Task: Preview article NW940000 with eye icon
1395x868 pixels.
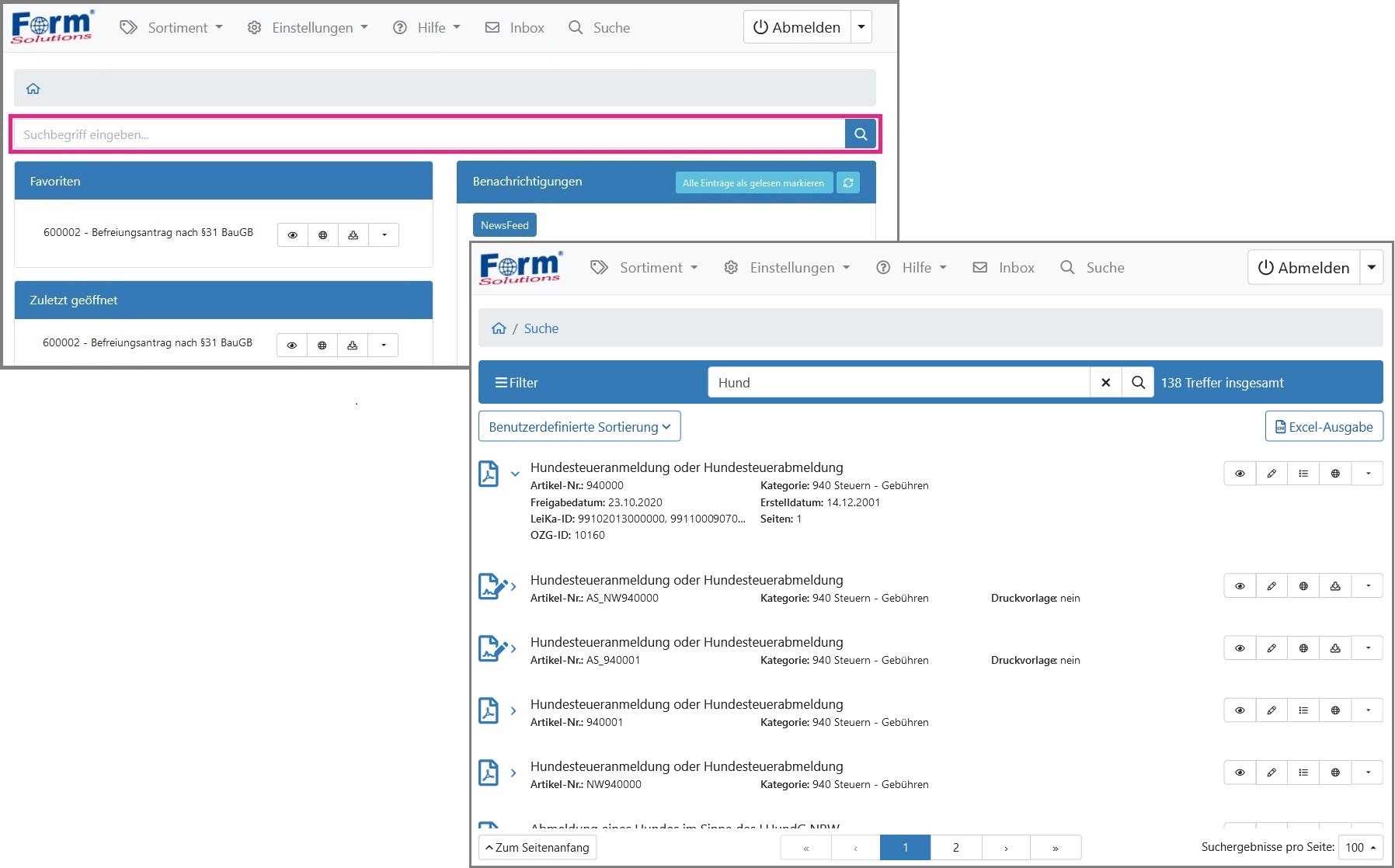Action: (1240, 773)
